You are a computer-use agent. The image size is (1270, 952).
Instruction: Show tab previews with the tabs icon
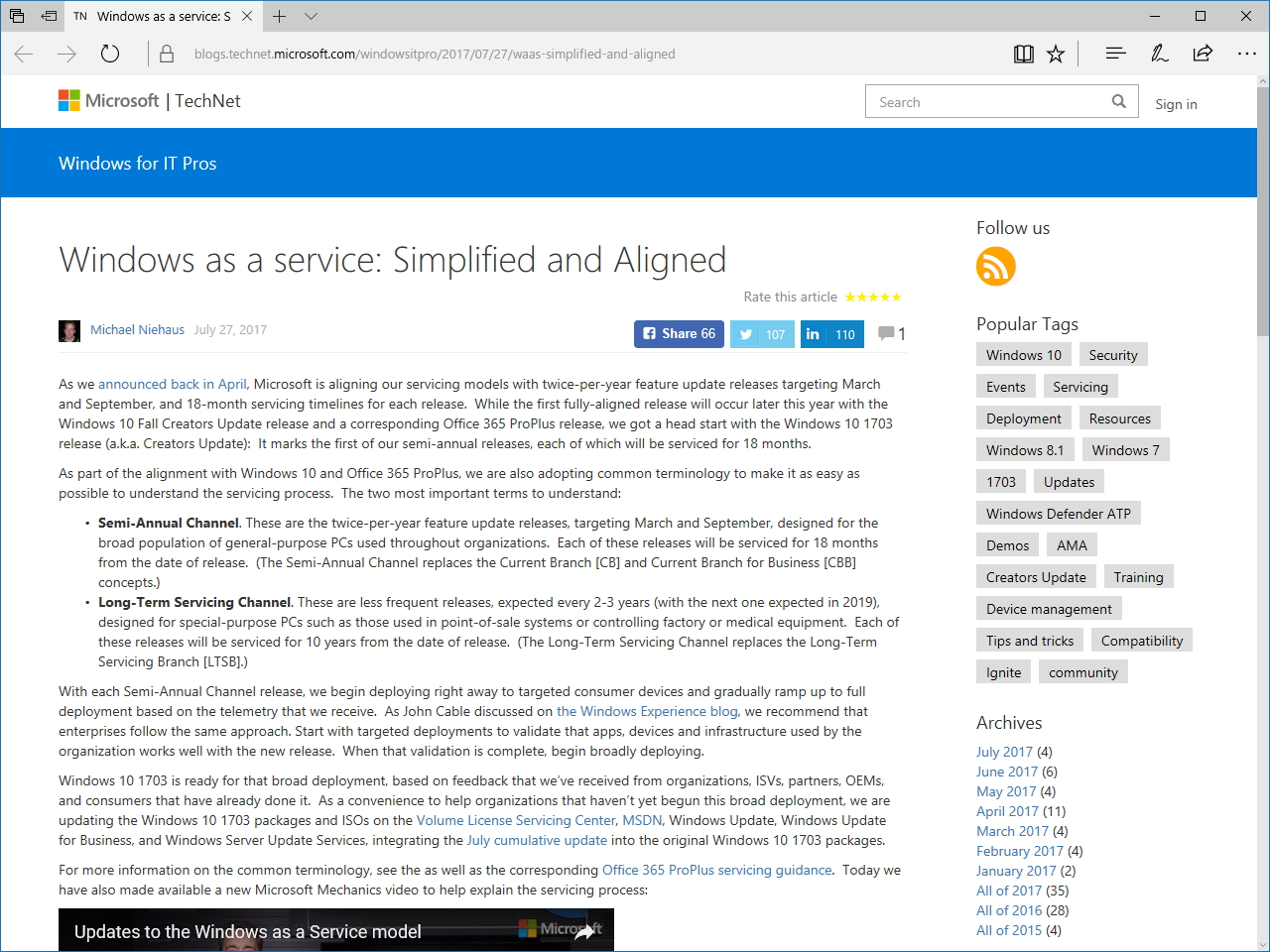[x=16, y=16]
